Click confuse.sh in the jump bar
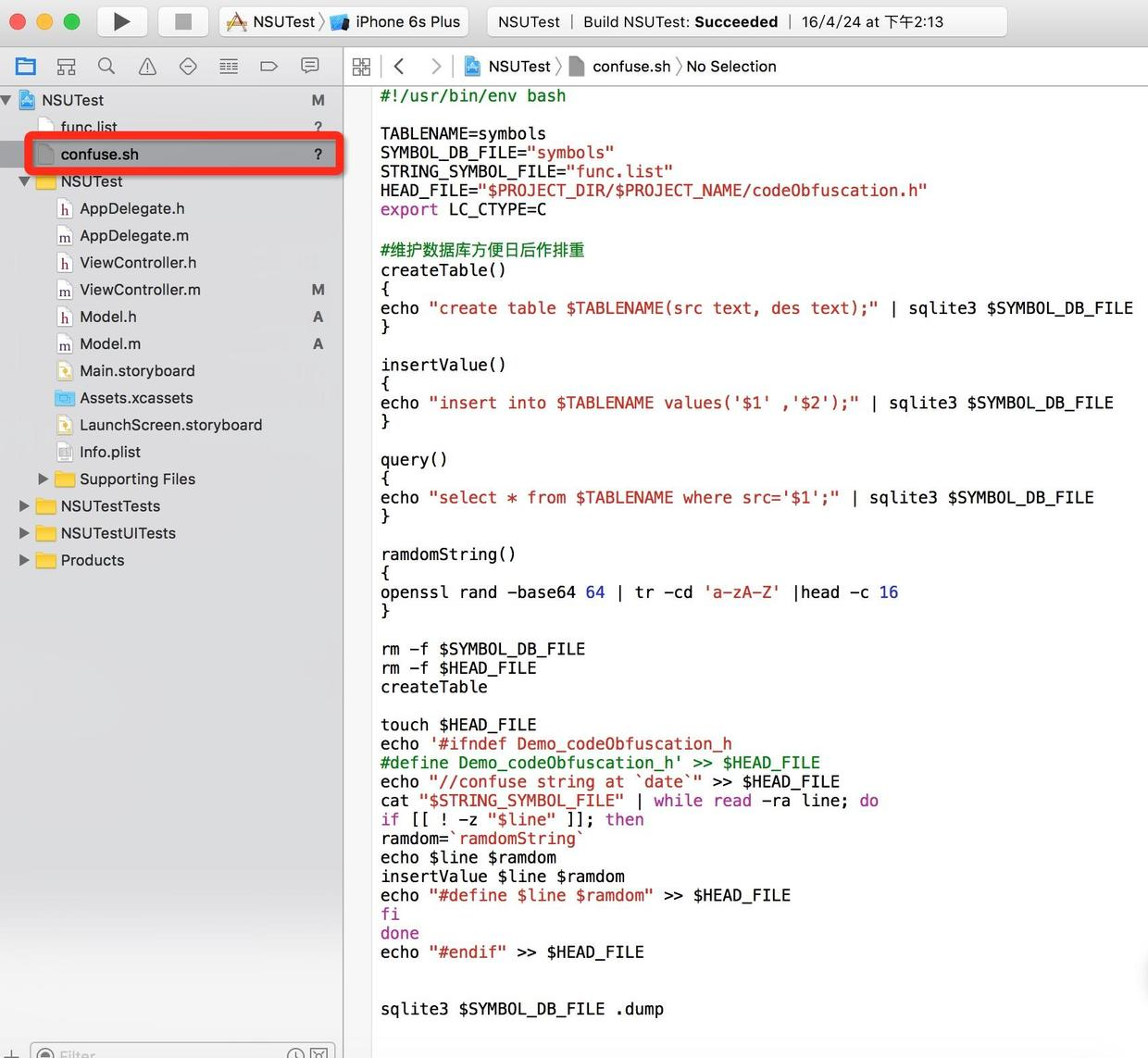This screenshot has width=1148, height=1058. click(619, 67)
